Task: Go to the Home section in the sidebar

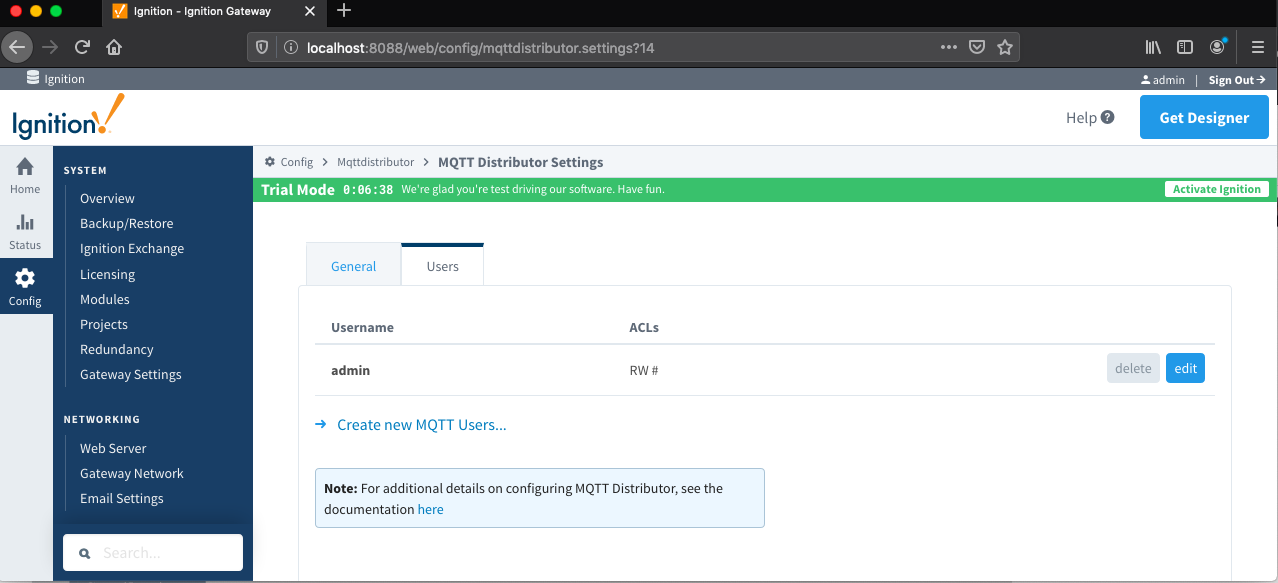Action: [x=25, y=175]
